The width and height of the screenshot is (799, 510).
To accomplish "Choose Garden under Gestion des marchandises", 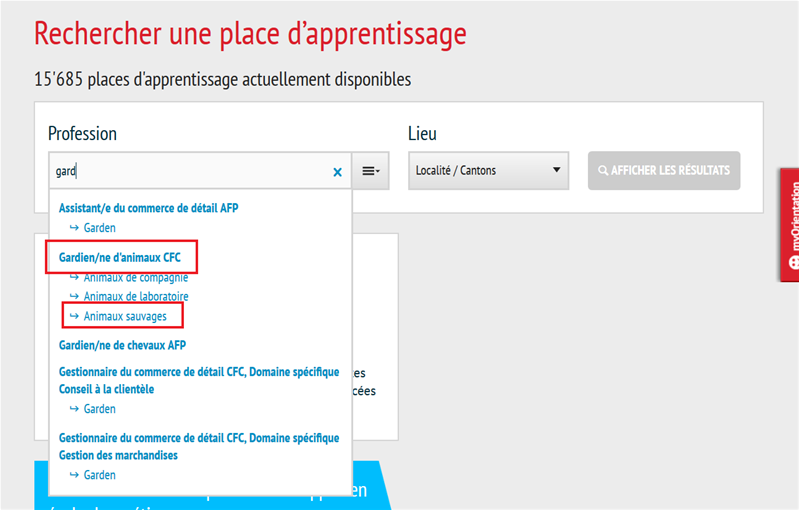I will pos(99,475).
